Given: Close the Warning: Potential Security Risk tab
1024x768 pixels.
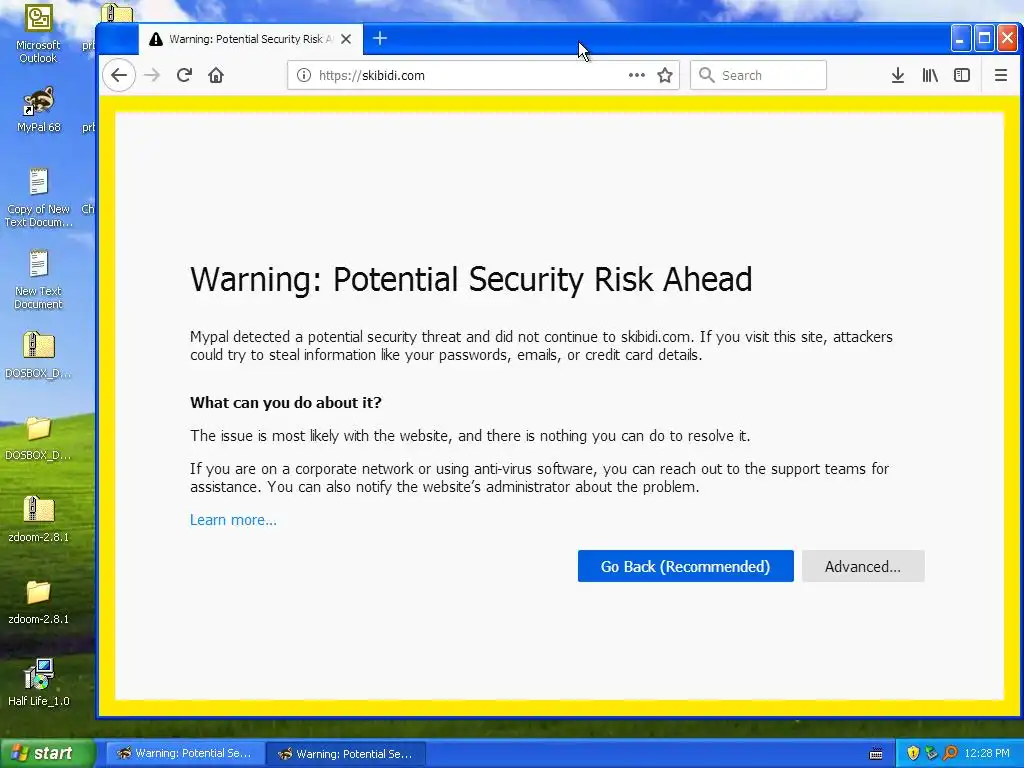Looking at the screenshot, I should (346, 39).
